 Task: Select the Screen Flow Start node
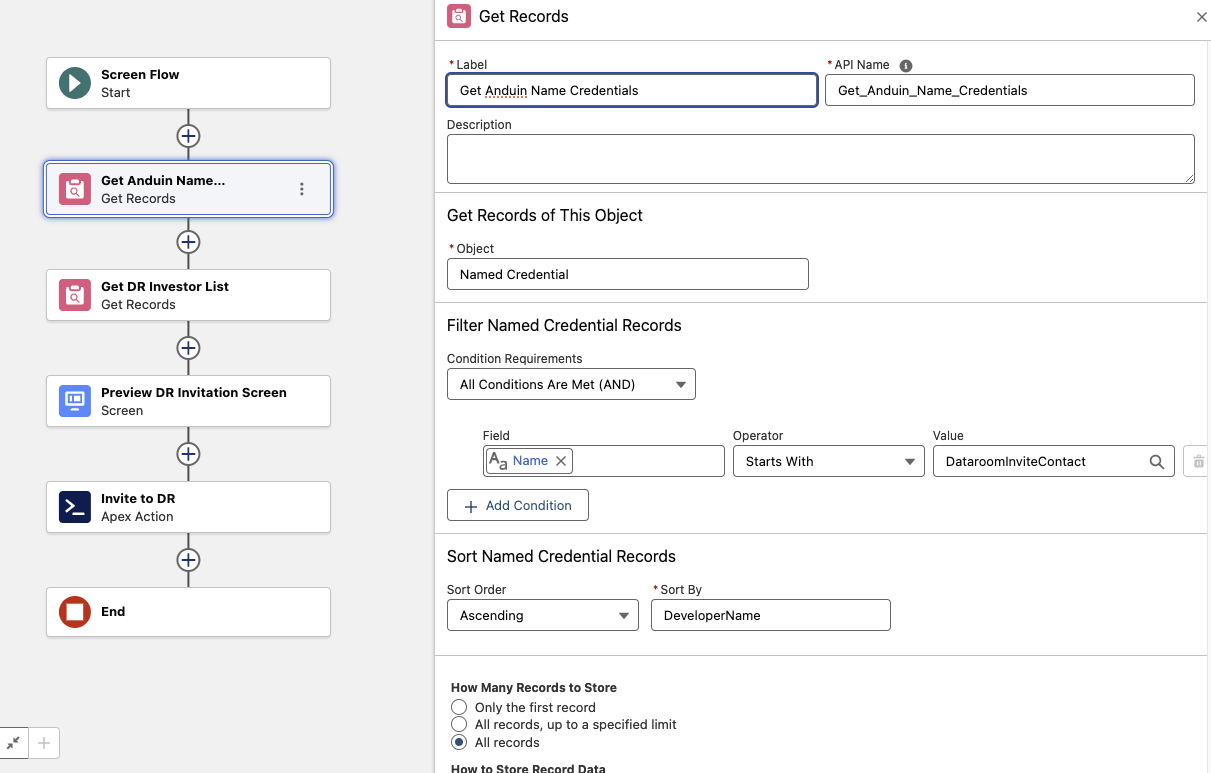coord(188,83)
